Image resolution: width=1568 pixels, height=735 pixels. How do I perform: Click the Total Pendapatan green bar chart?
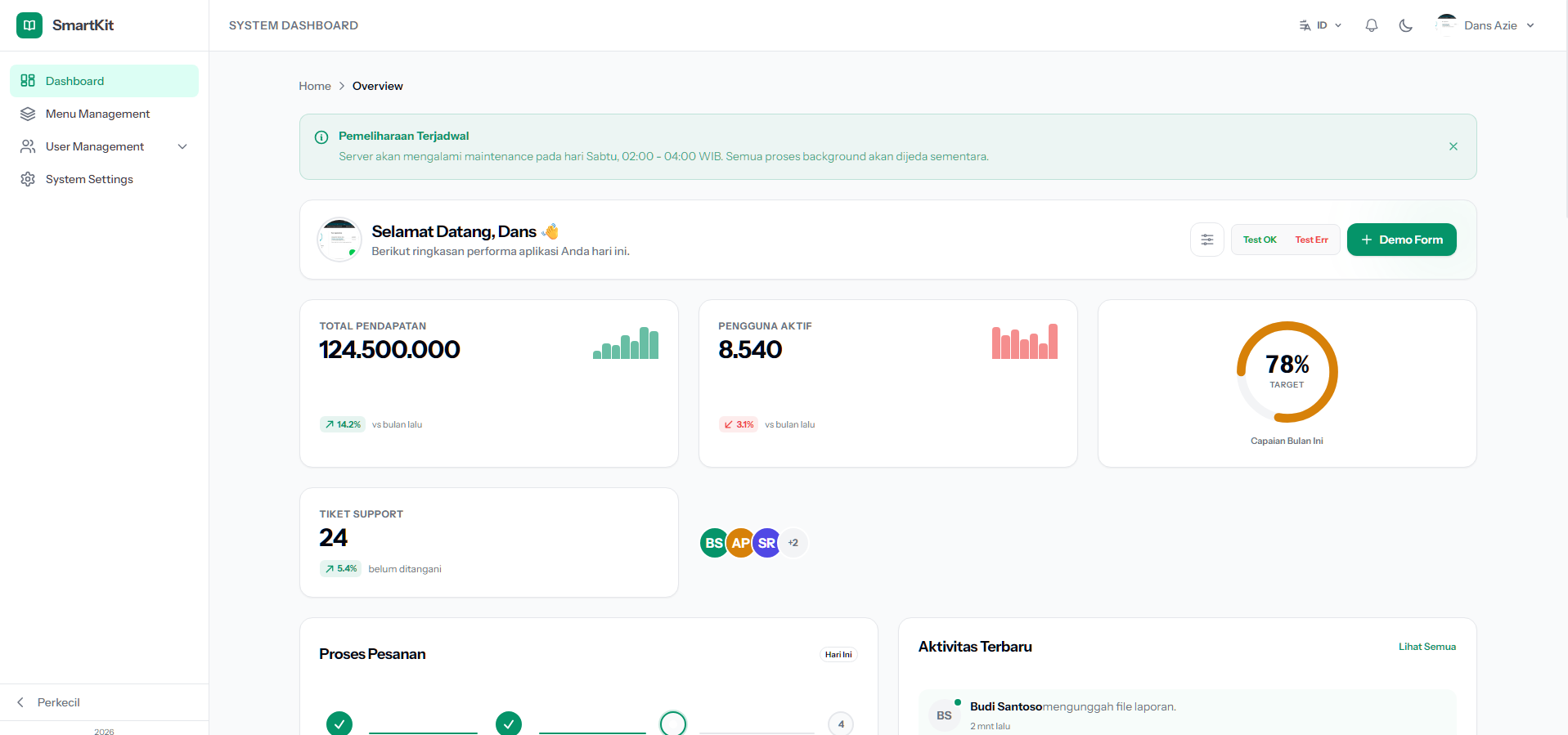[626, 343]
